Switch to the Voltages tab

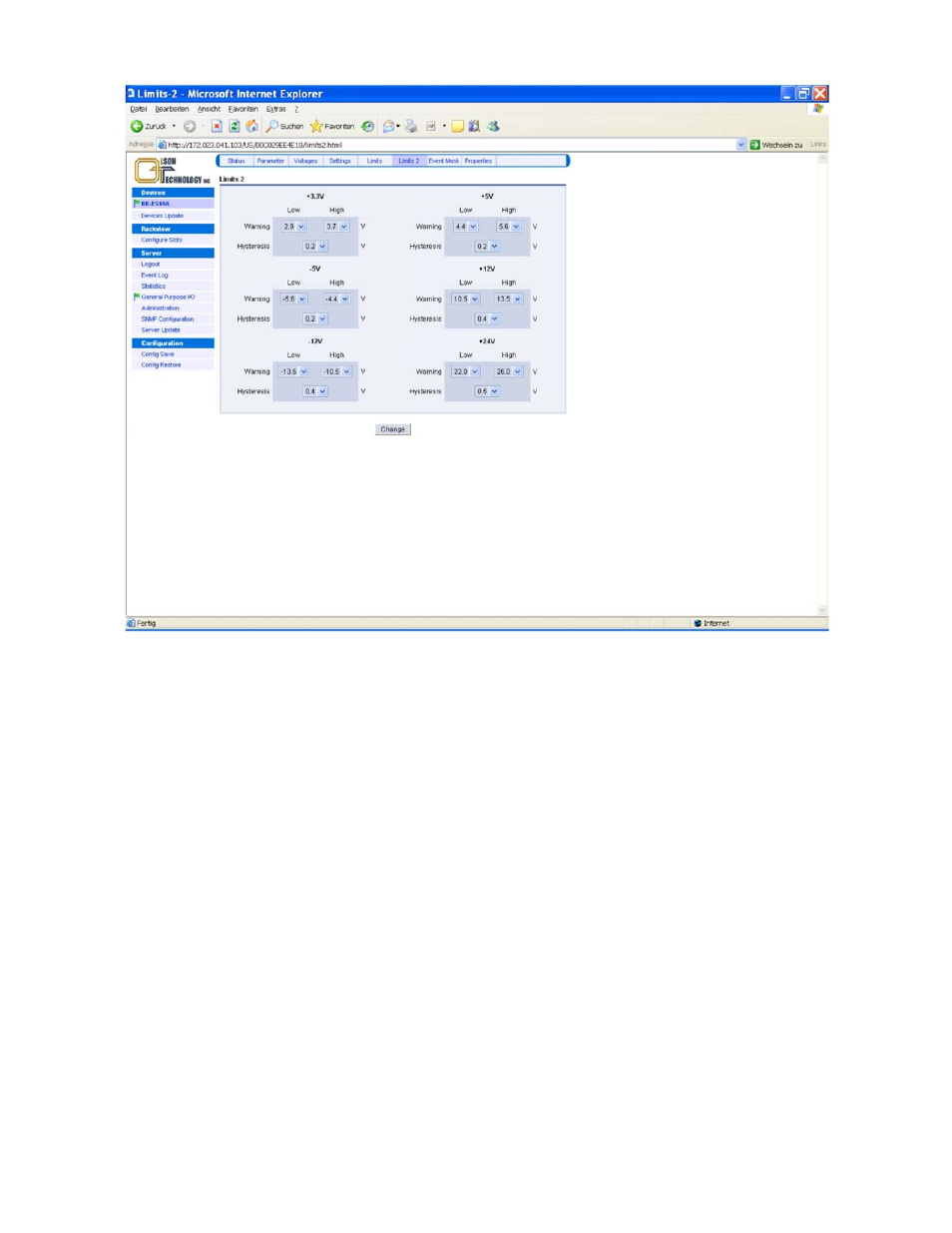click(x=305, y=161)
